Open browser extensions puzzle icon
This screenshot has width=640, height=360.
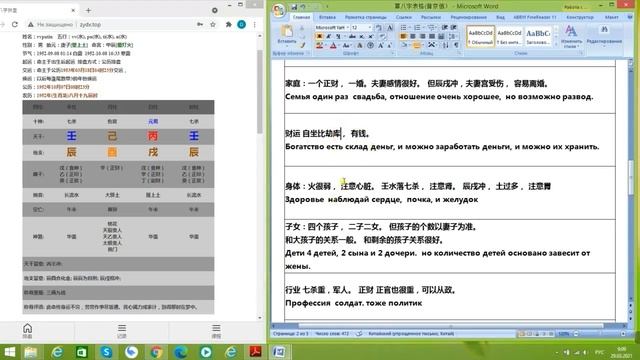pyautogui.click(x=229, y=24)
